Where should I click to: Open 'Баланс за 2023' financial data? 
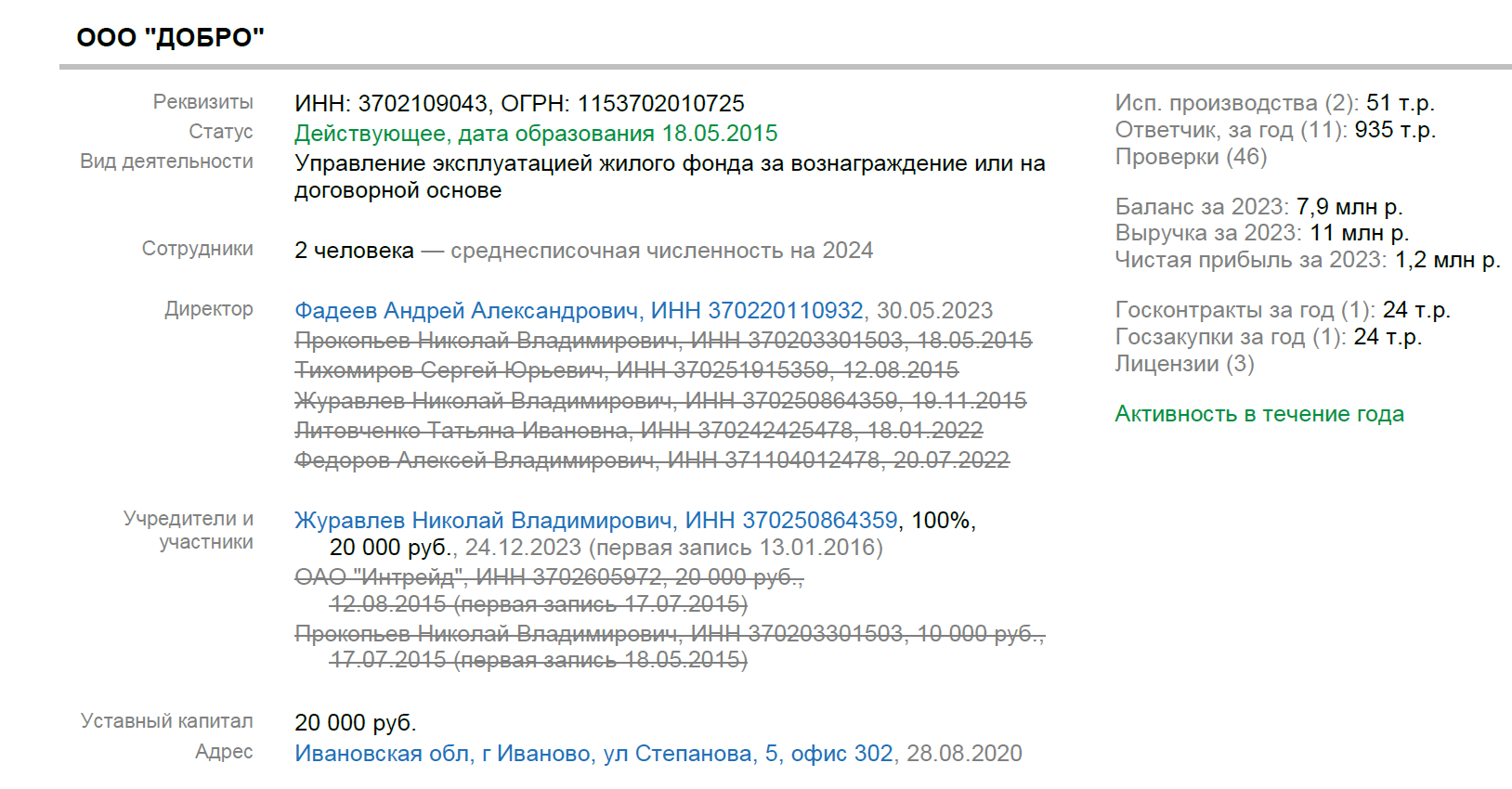pyautogui.click(x=1202, y=207)
